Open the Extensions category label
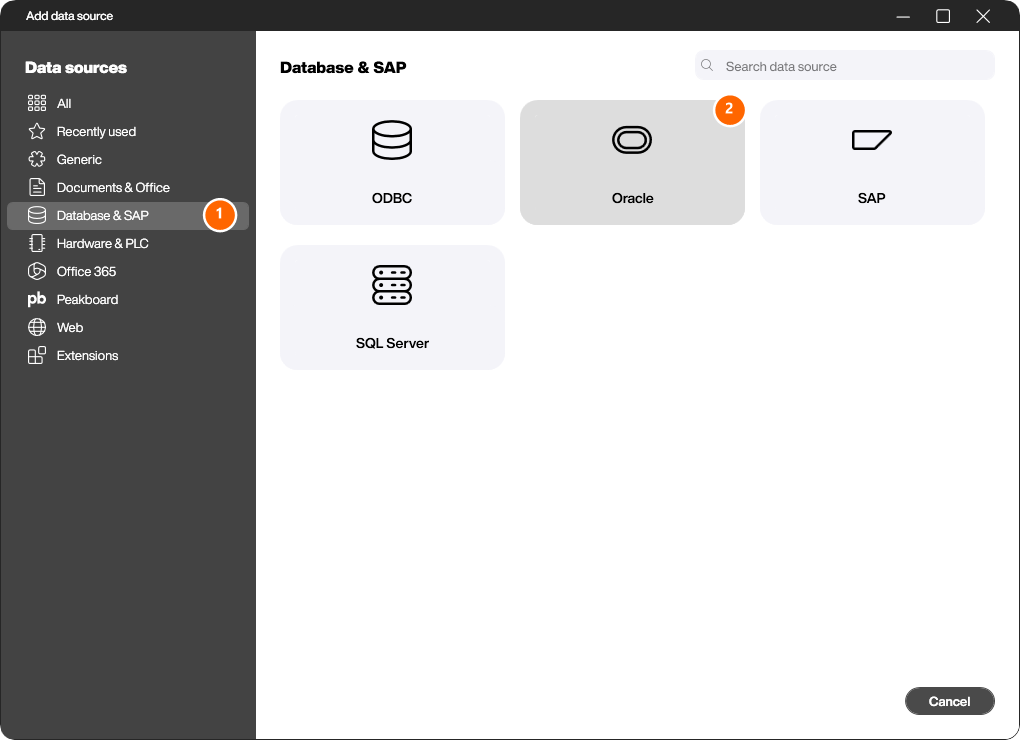The image size is (1020, 740). tap(87, 355)
